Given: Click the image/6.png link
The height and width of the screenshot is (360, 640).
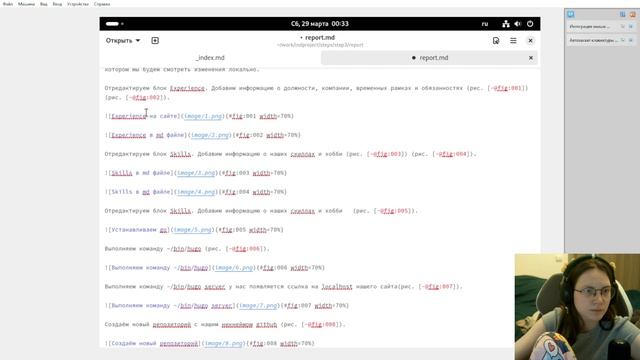Looking at the screenshot, I should point(234,268).
